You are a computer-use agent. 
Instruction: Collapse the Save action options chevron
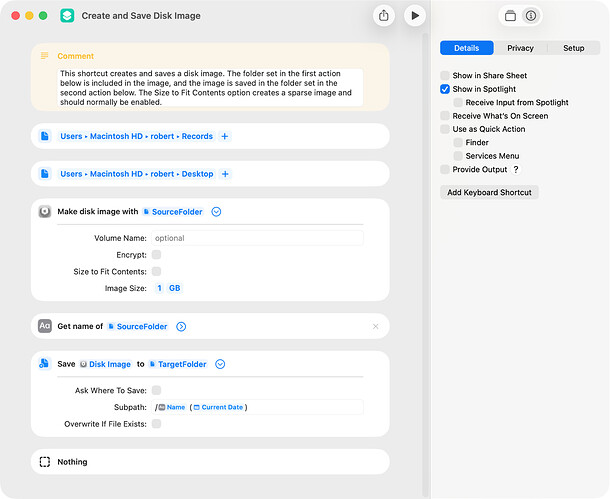tap(220, 364)
